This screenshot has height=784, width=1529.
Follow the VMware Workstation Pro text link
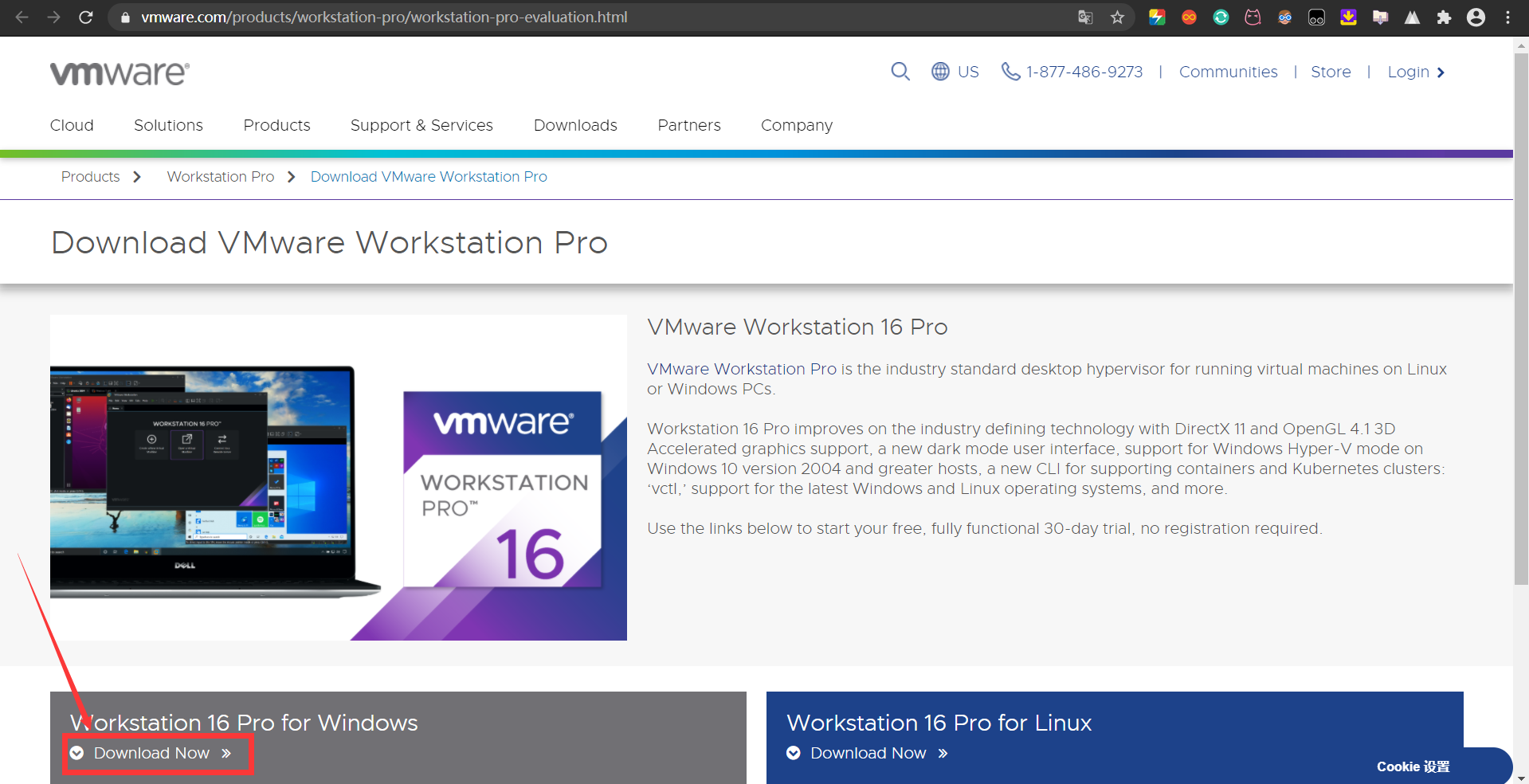tap(742, 369)
